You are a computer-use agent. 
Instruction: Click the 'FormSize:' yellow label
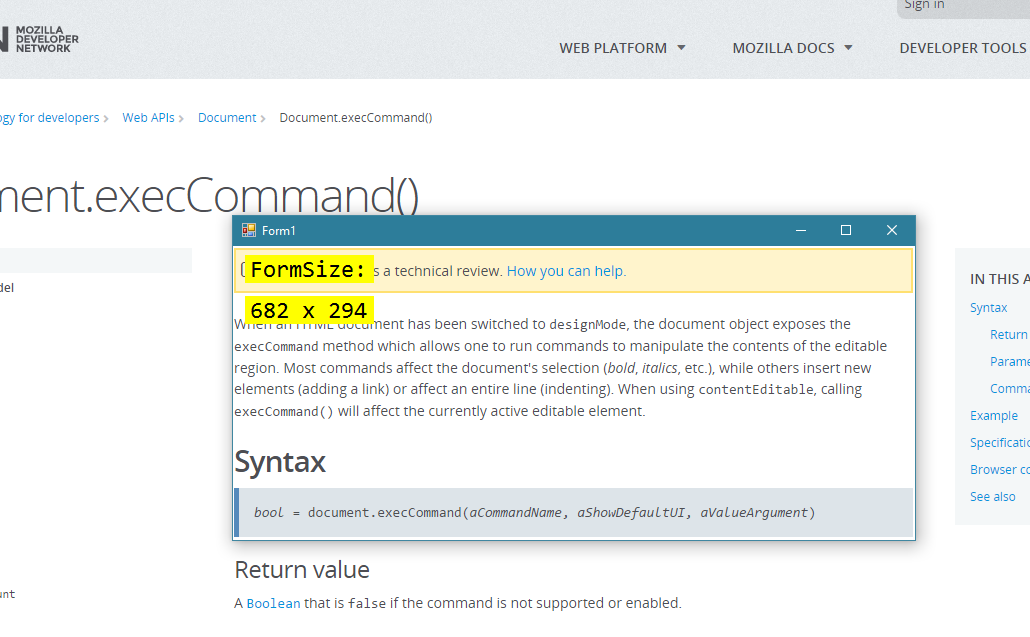coord(309,269)
